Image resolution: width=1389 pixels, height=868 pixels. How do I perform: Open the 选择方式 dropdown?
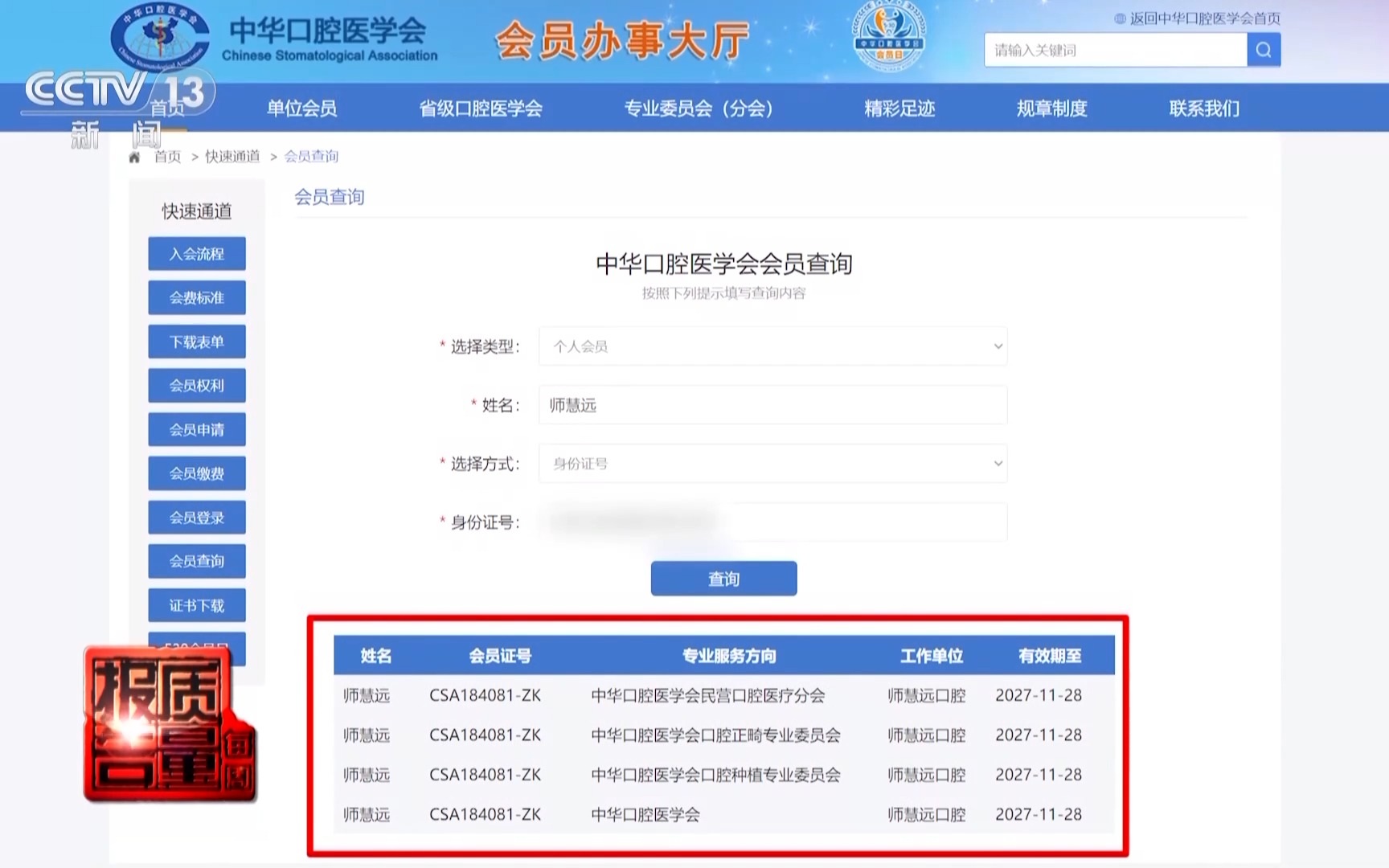pyautogui.click(x=772, y=464)
